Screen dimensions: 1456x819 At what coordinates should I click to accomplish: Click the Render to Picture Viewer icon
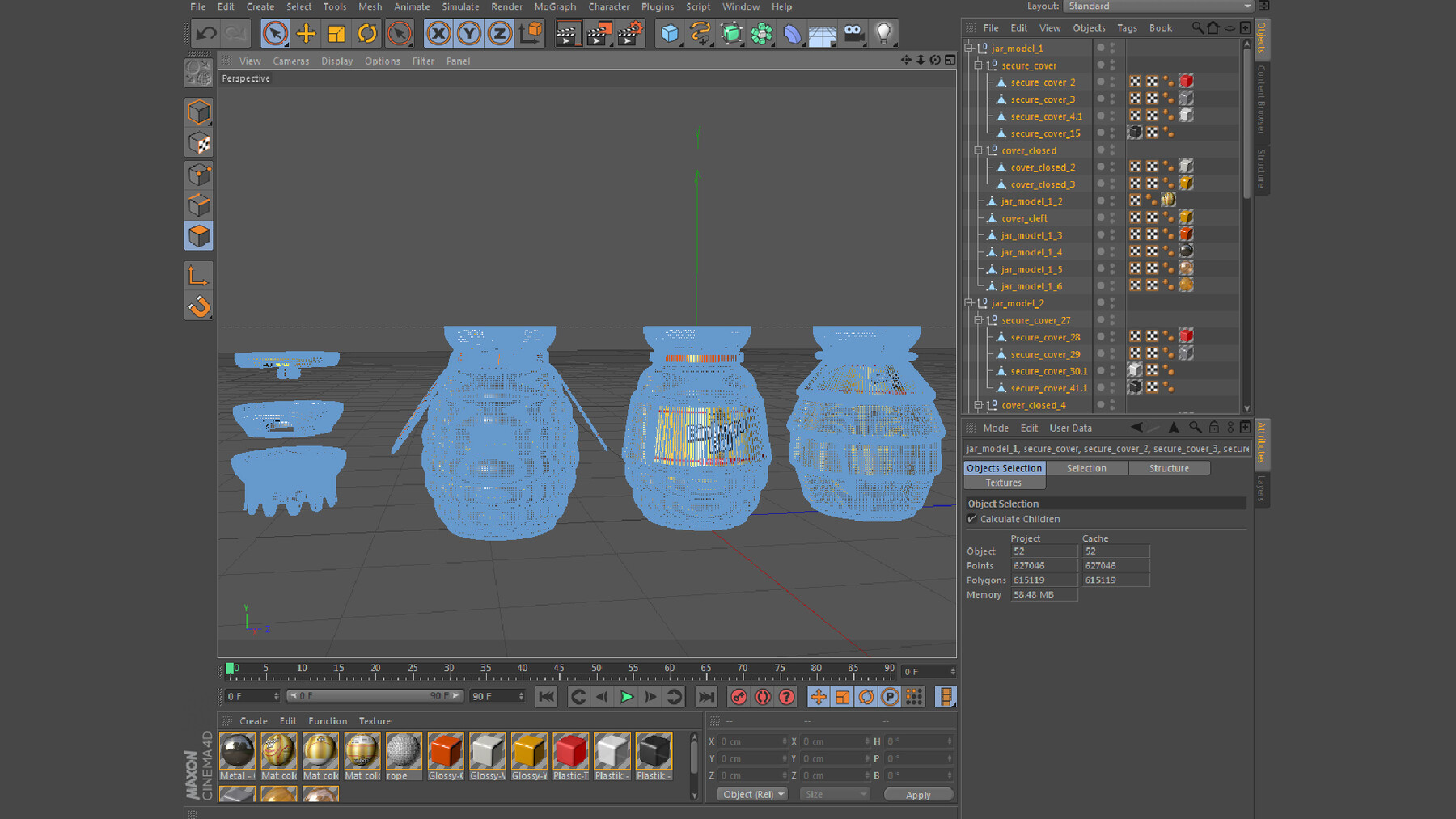599,33
